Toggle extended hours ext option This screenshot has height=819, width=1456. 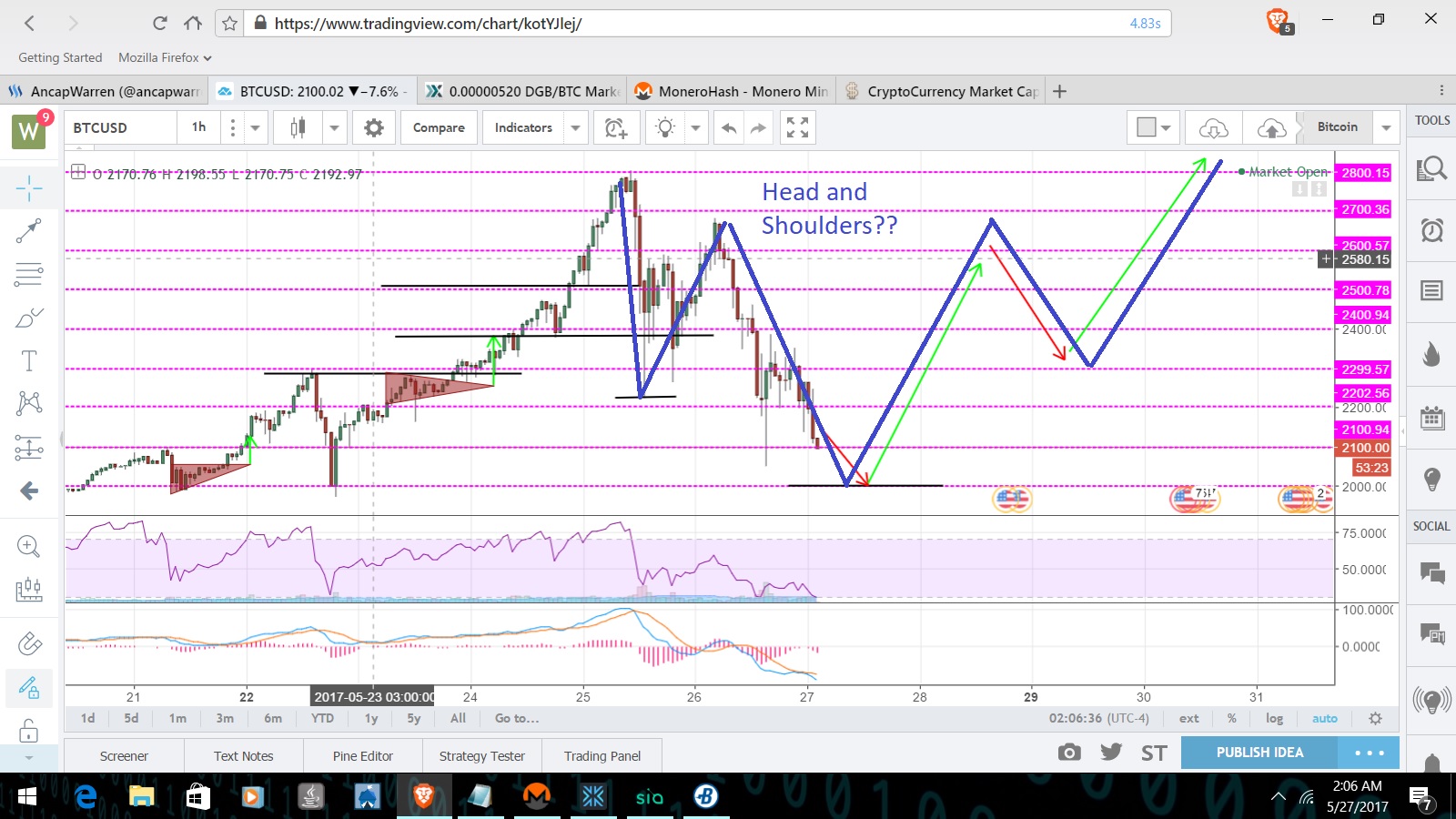(x=1189, y=718)
